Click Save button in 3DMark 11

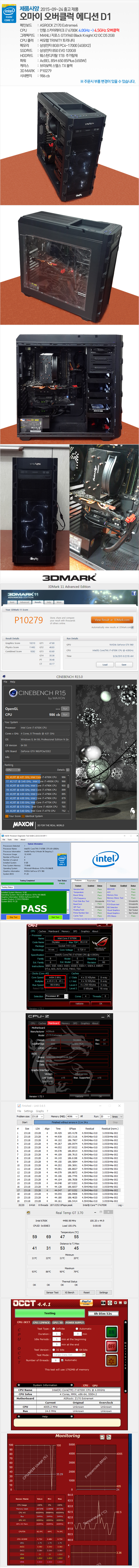124,665
